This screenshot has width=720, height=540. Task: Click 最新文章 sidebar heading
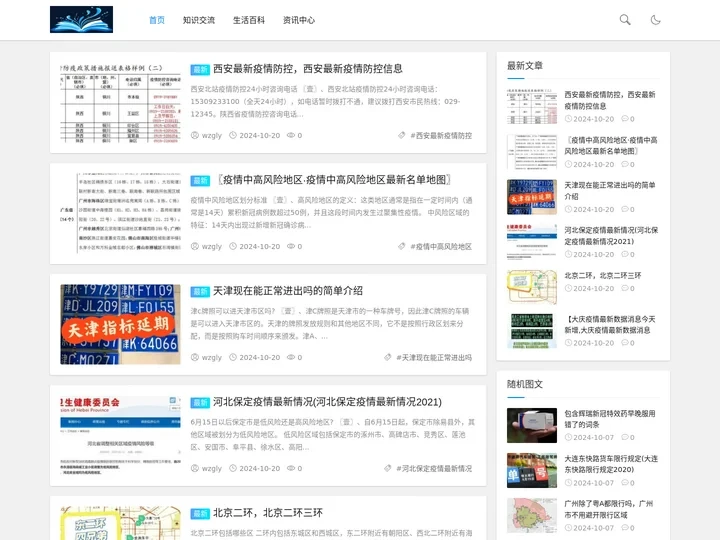click(525, 66)
